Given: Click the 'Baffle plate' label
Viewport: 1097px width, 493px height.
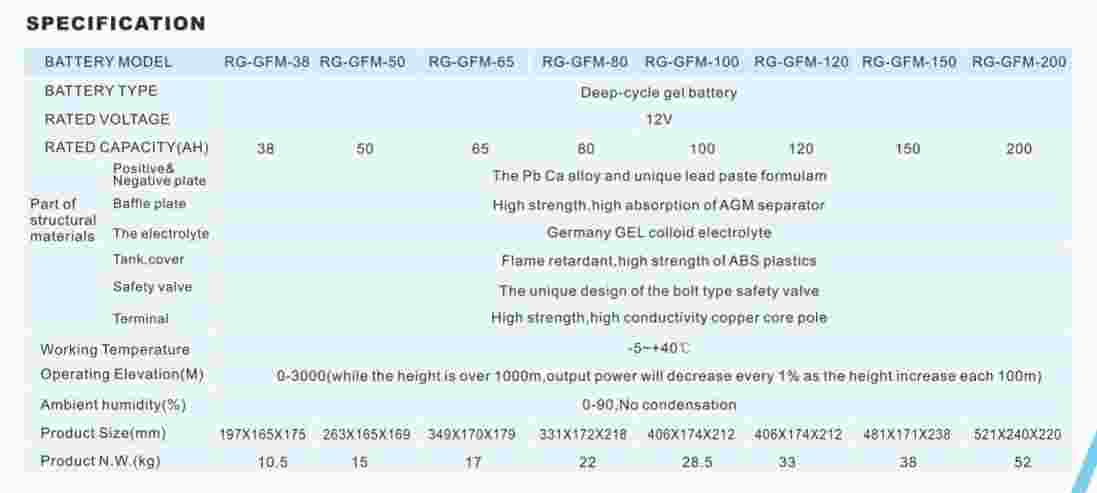Looking at the screenshot, I should click(149, 203).
